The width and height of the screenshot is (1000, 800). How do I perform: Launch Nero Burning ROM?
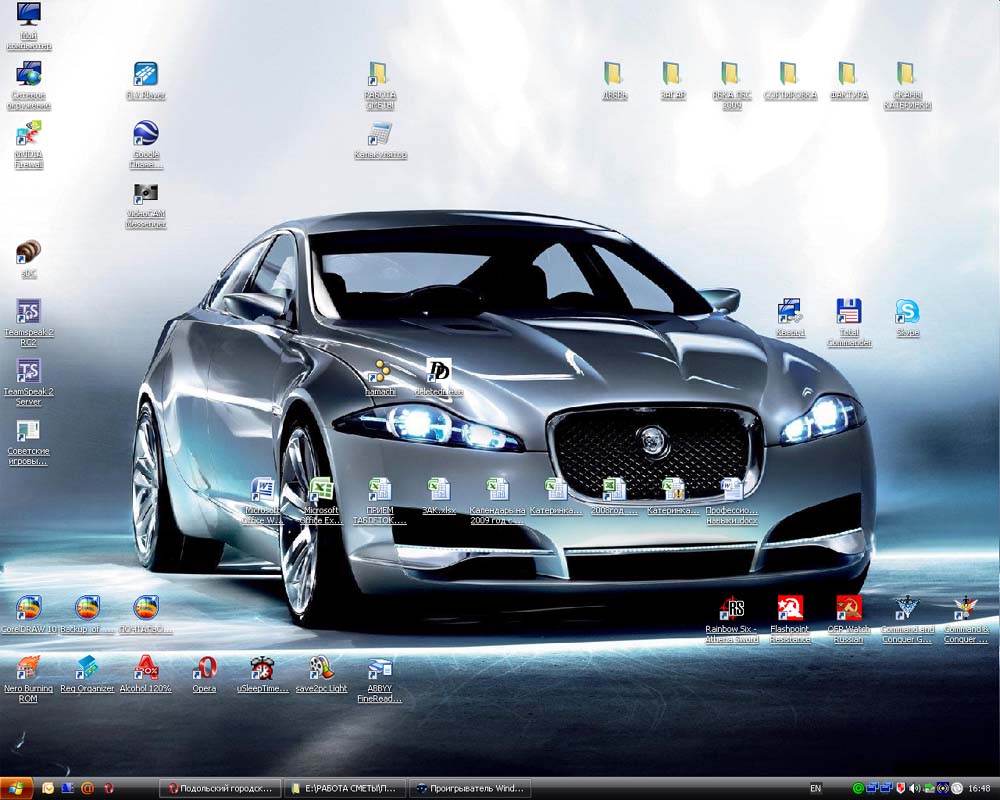coord(28,668)
